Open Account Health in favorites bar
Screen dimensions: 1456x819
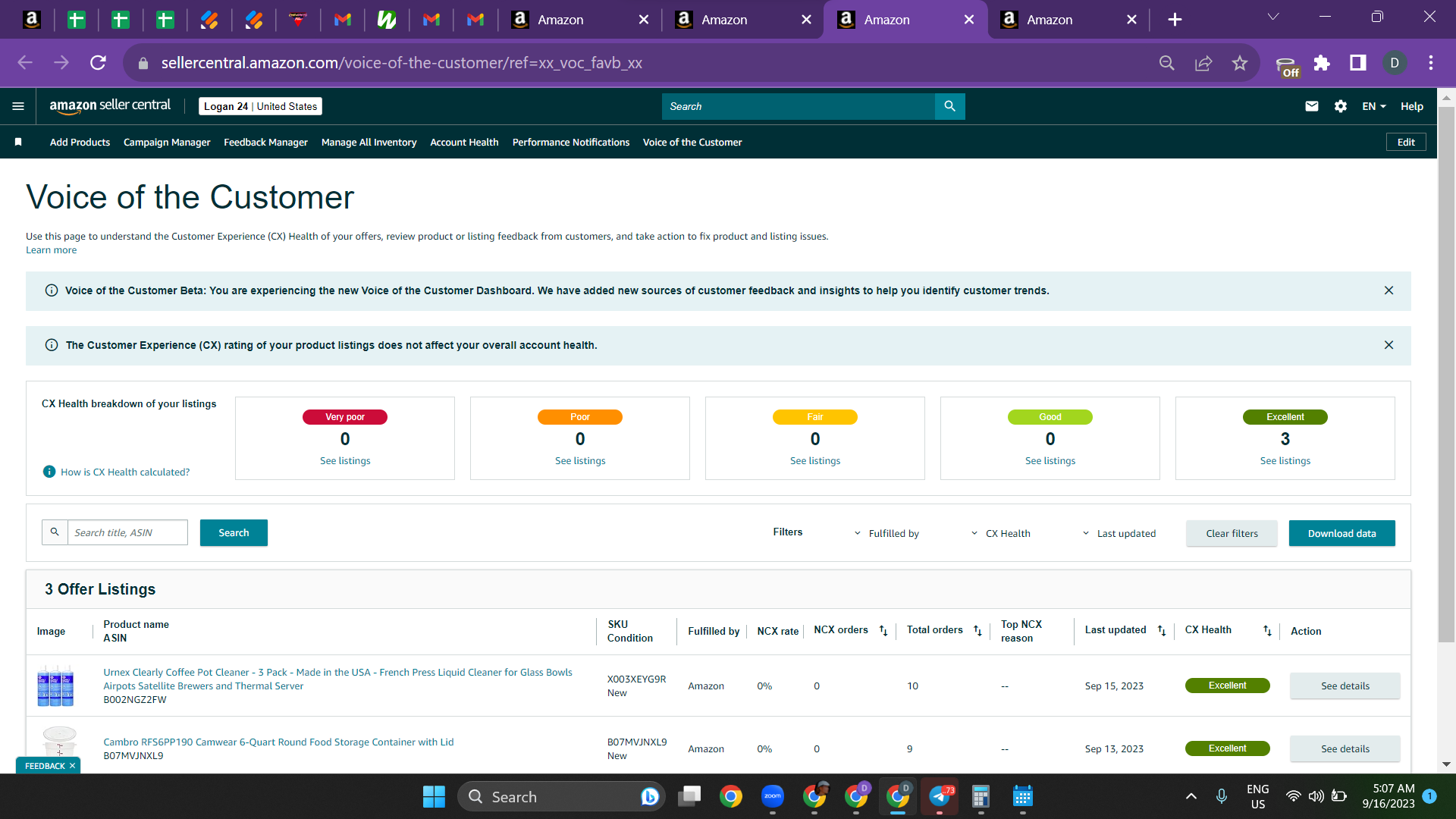(464, 142)
